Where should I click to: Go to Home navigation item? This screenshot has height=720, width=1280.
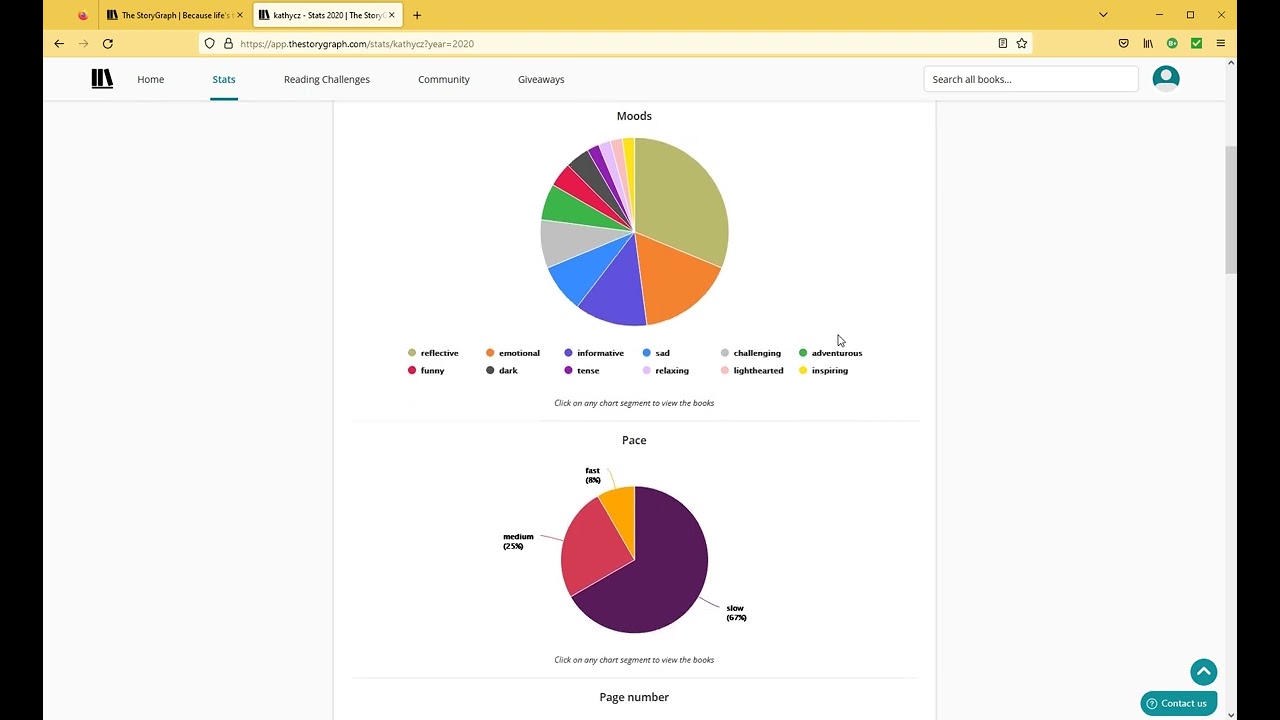pos(151,79)
